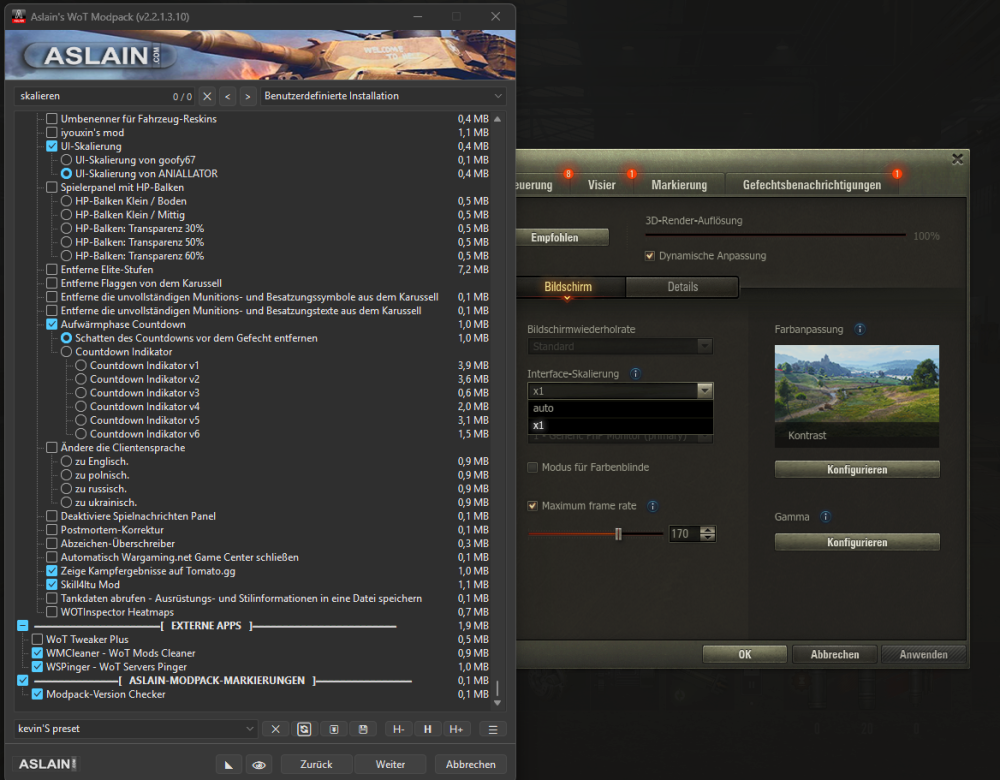Click Interface-Skalierung dropdown arrow
Screen dimensions: 1000x780
705,390
